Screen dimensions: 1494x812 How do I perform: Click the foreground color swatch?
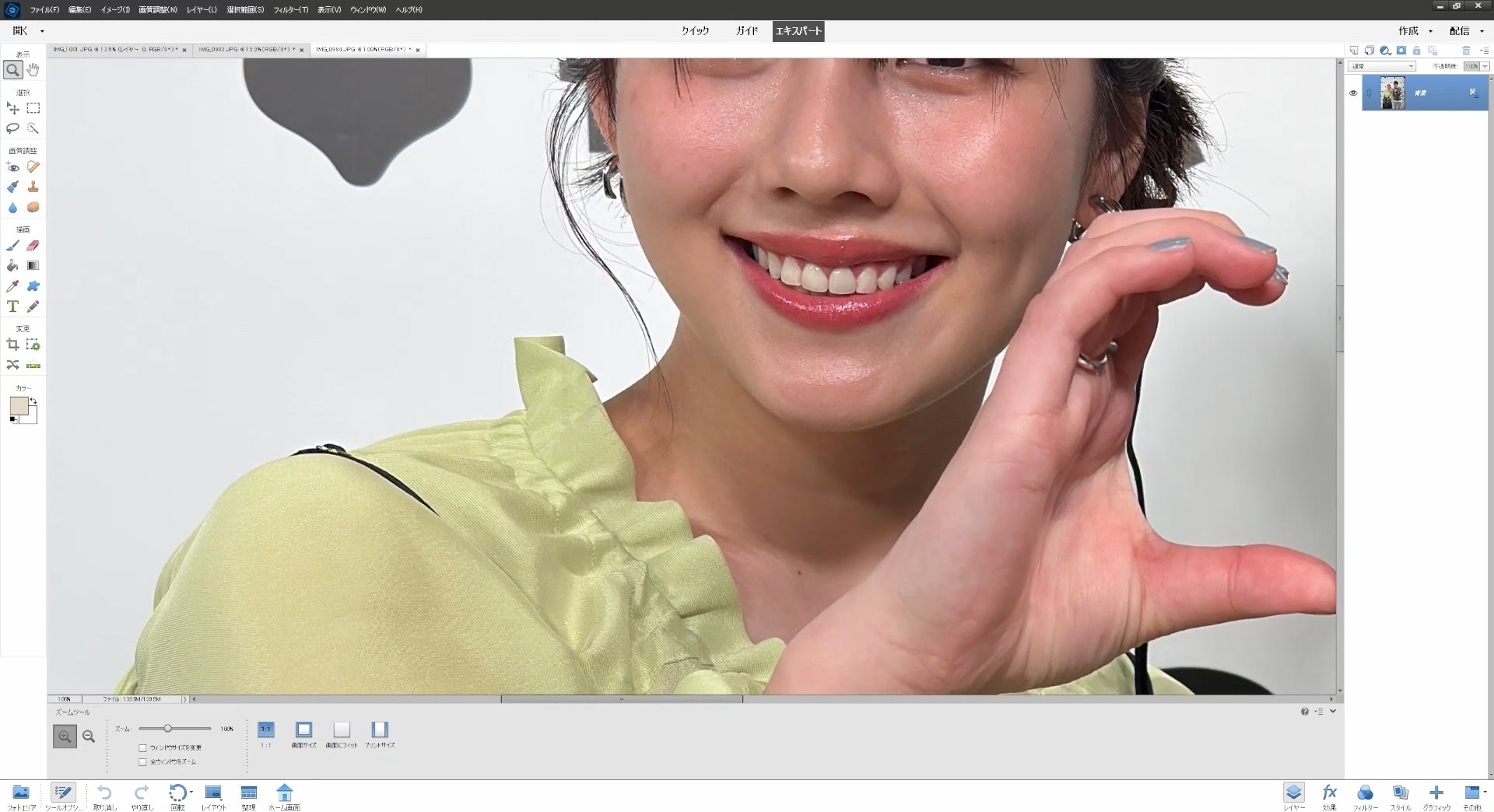click(x=19, y=405)
